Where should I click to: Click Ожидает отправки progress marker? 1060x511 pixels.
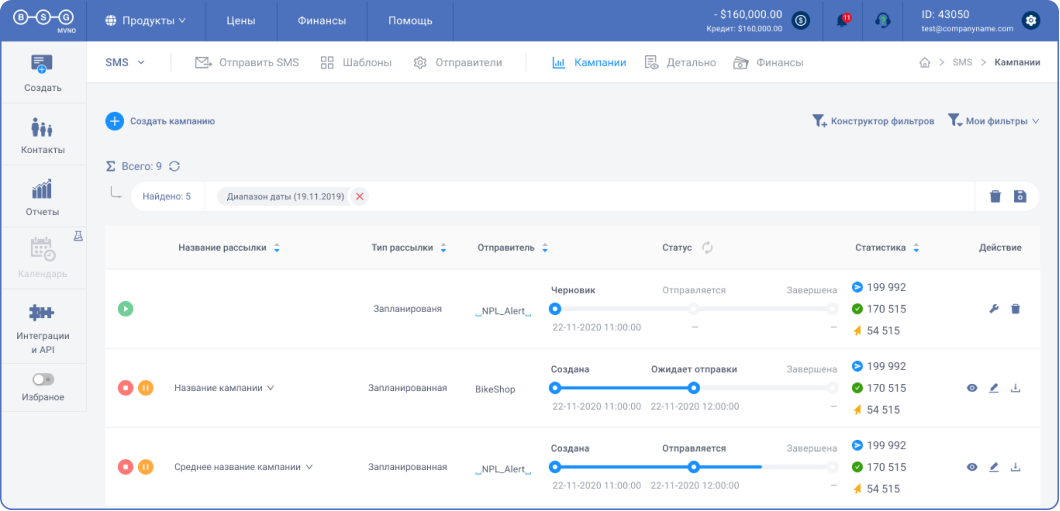693,388
